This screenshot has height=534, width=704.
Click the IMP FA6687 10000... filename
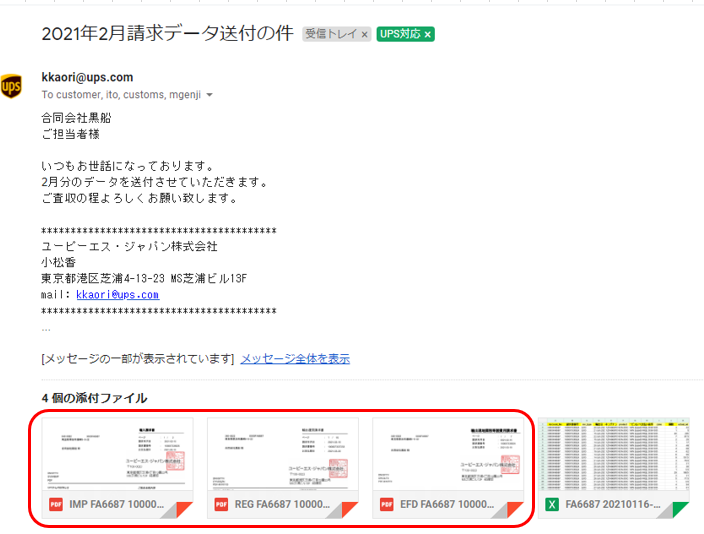click(117, 504)
